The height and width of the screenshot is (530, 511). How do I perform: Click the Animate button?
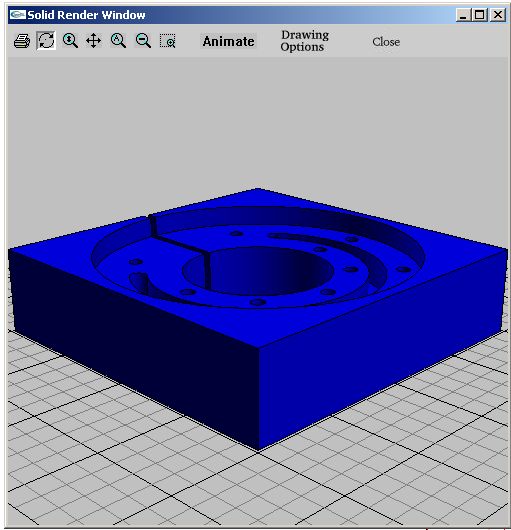click(x=228, y=41)
